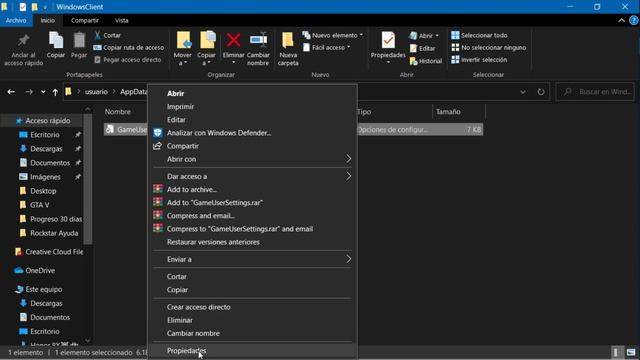Go forward with the right arrow
This screenshot has height=360, width=640.
(29, 92)
